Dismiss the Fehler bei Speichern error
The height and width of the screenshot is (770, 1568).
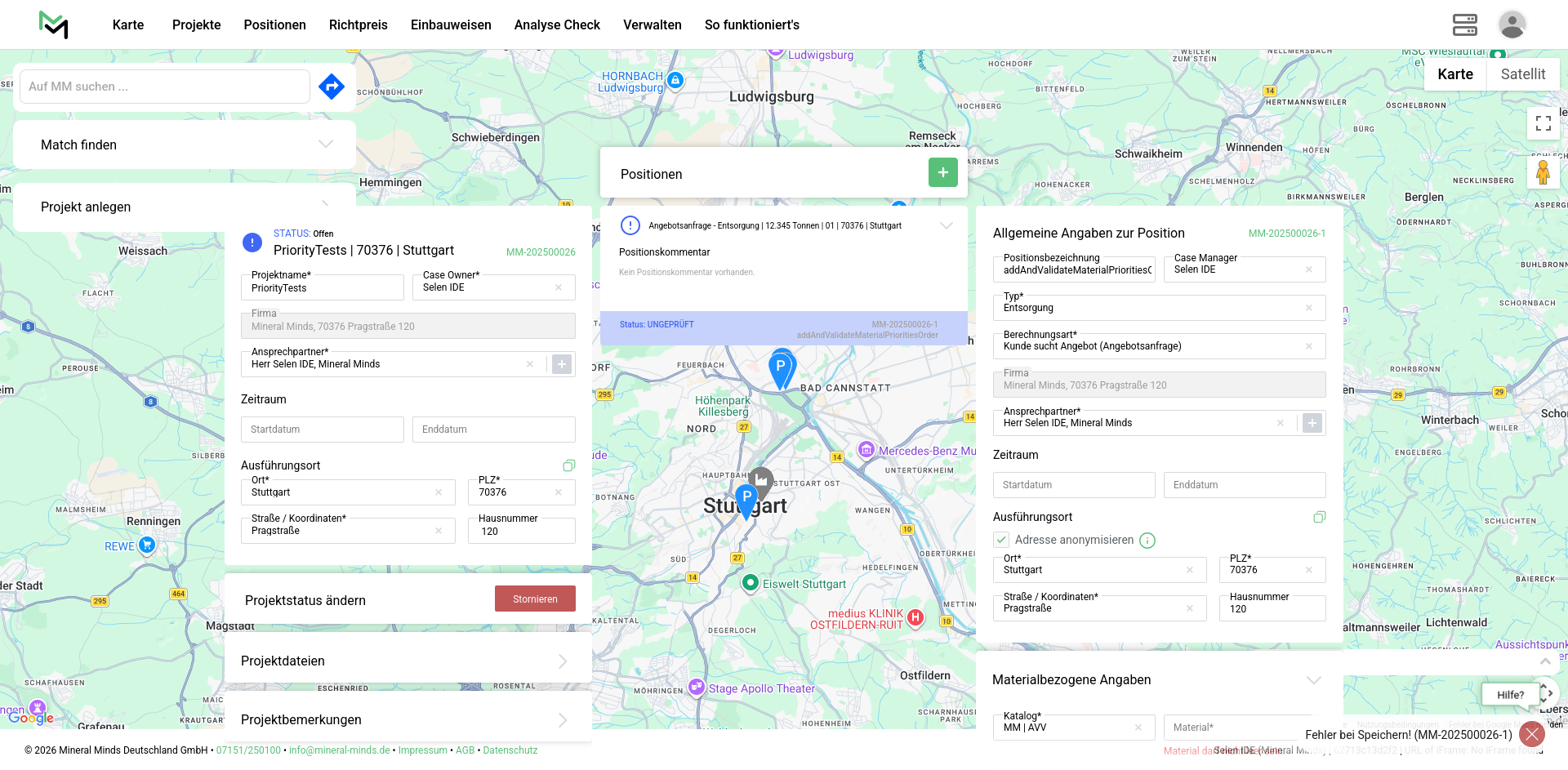1531,734
